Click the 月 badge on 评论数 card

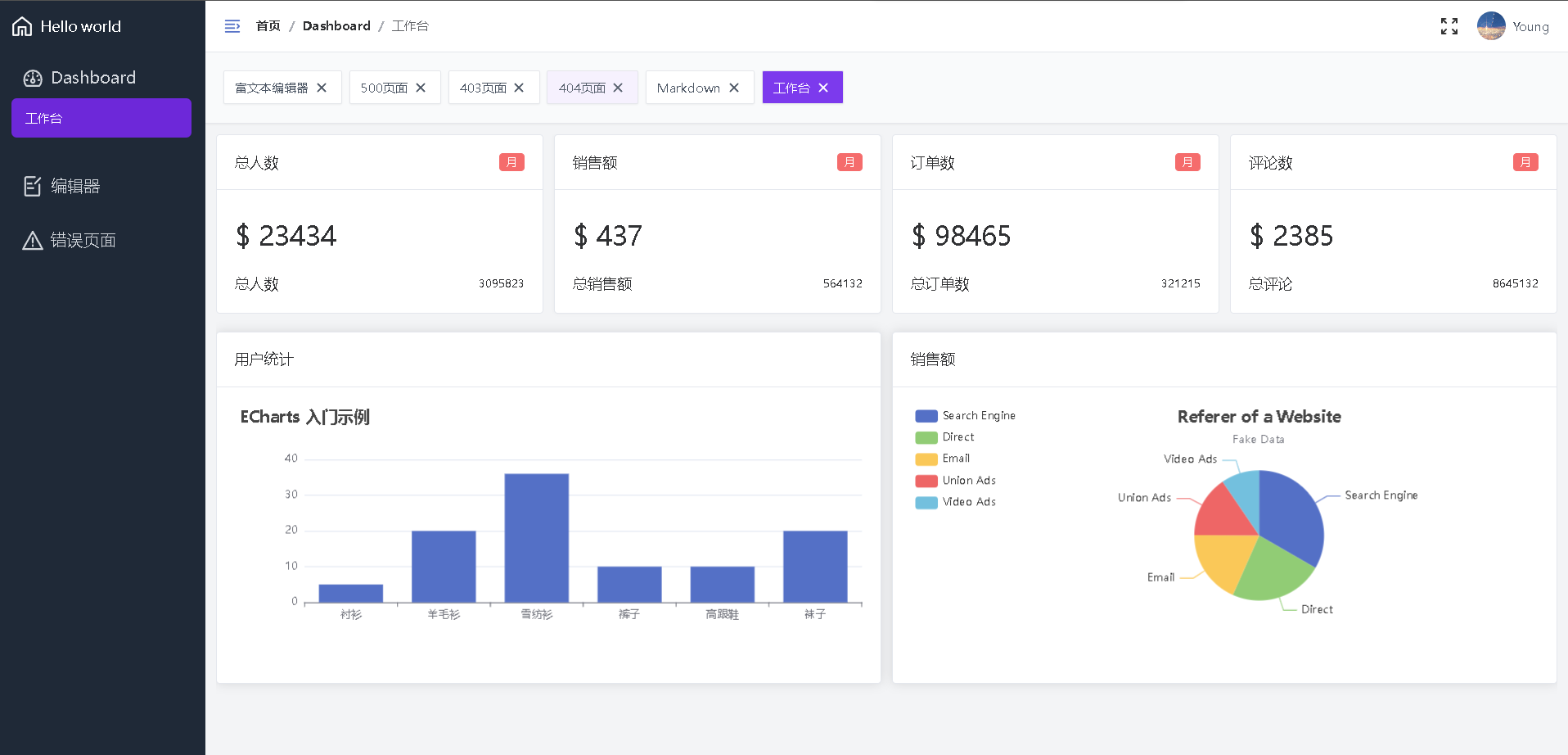[x=1525, y=162]
